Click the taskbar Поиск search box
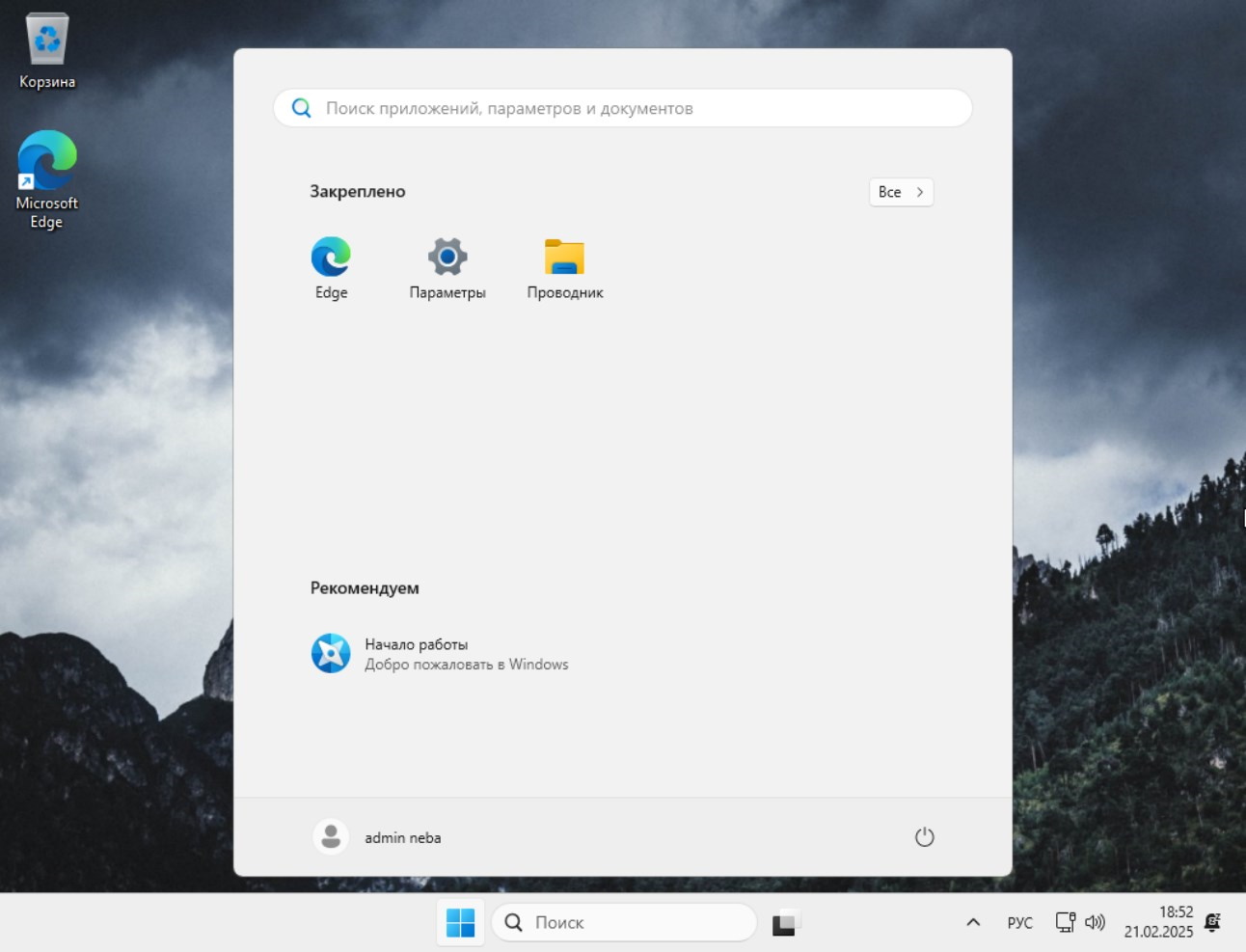This screenshot has height=952, width=1246. (624, 923)
